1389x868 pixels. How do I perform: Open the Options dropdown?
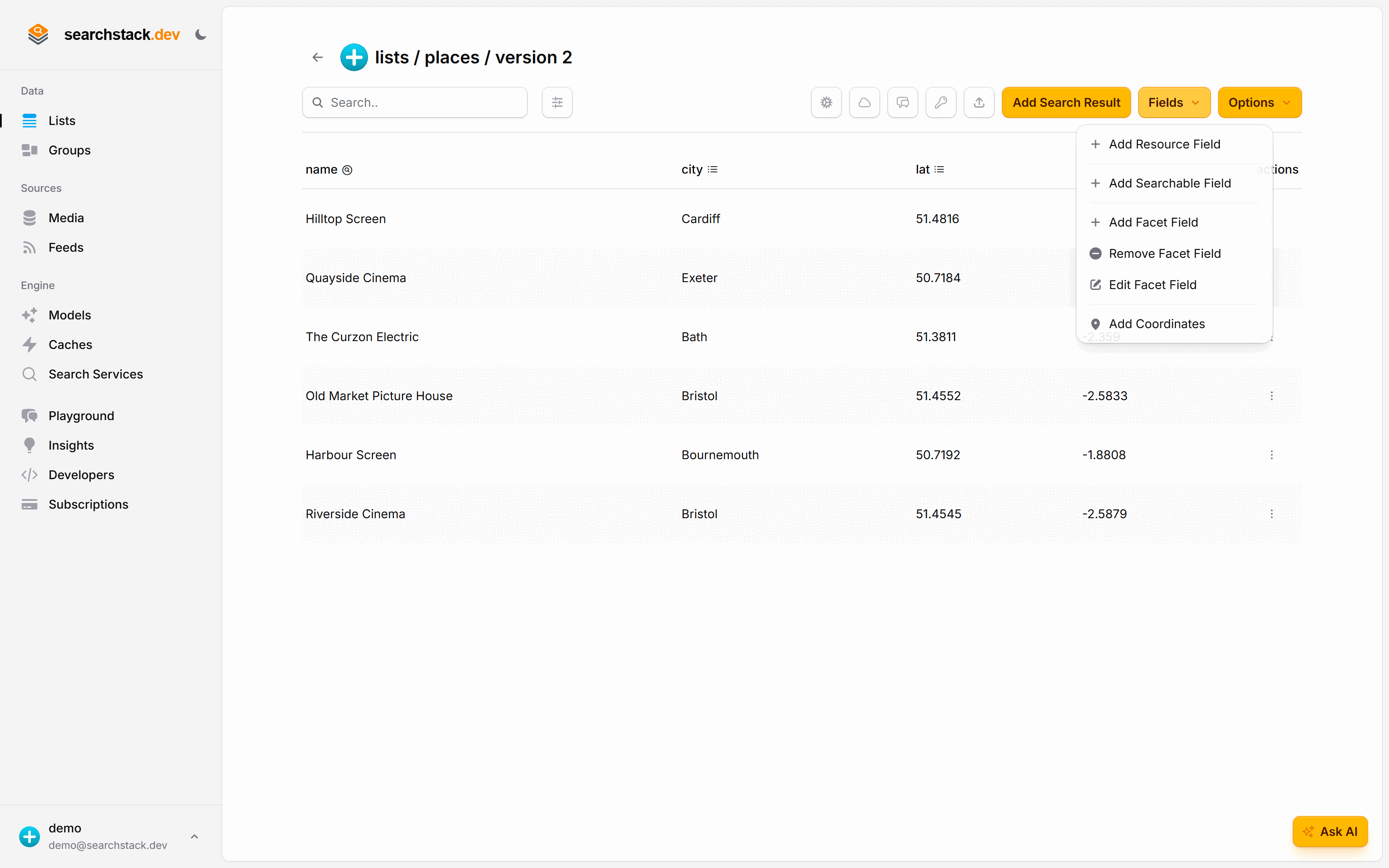point(1259,103)
